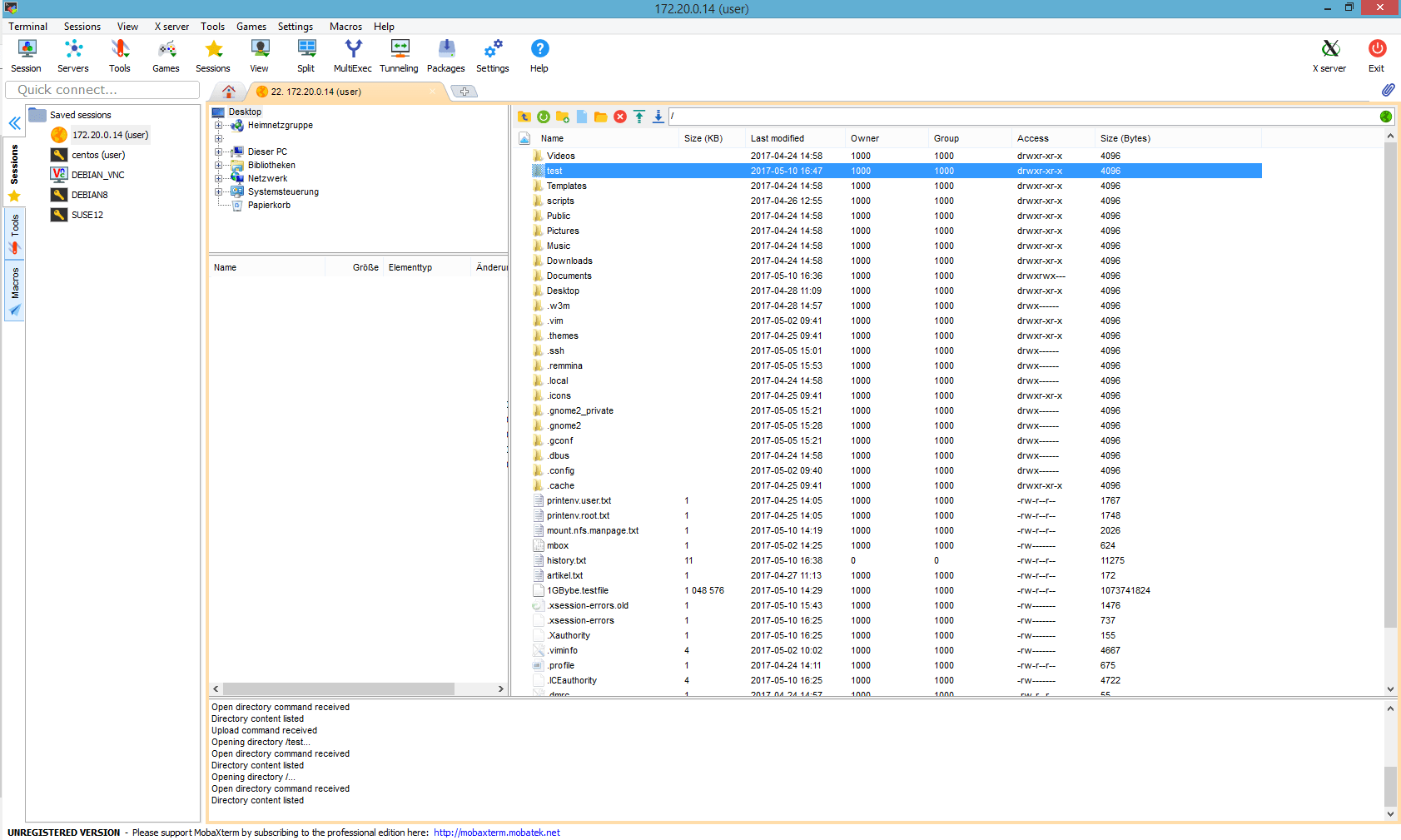
Task: Upload a file to the remote directory
Action: click(x=638, y=117)
